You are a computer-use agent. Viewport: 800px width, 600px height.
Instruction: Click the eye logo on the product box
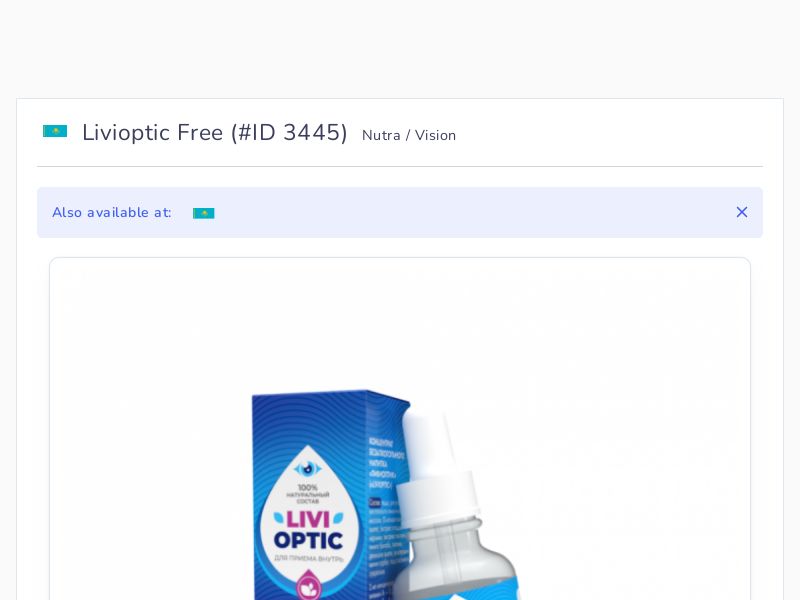tap(308, 468)
